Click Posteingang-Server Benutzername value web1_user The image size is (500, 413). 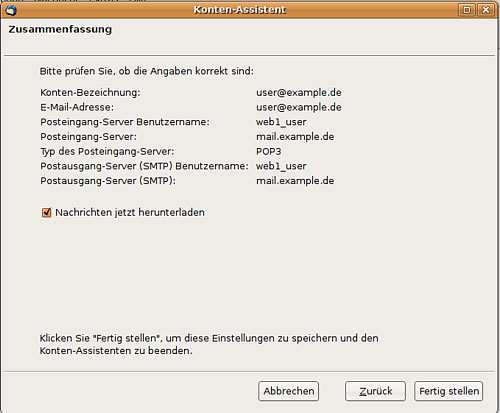point(281,122)
